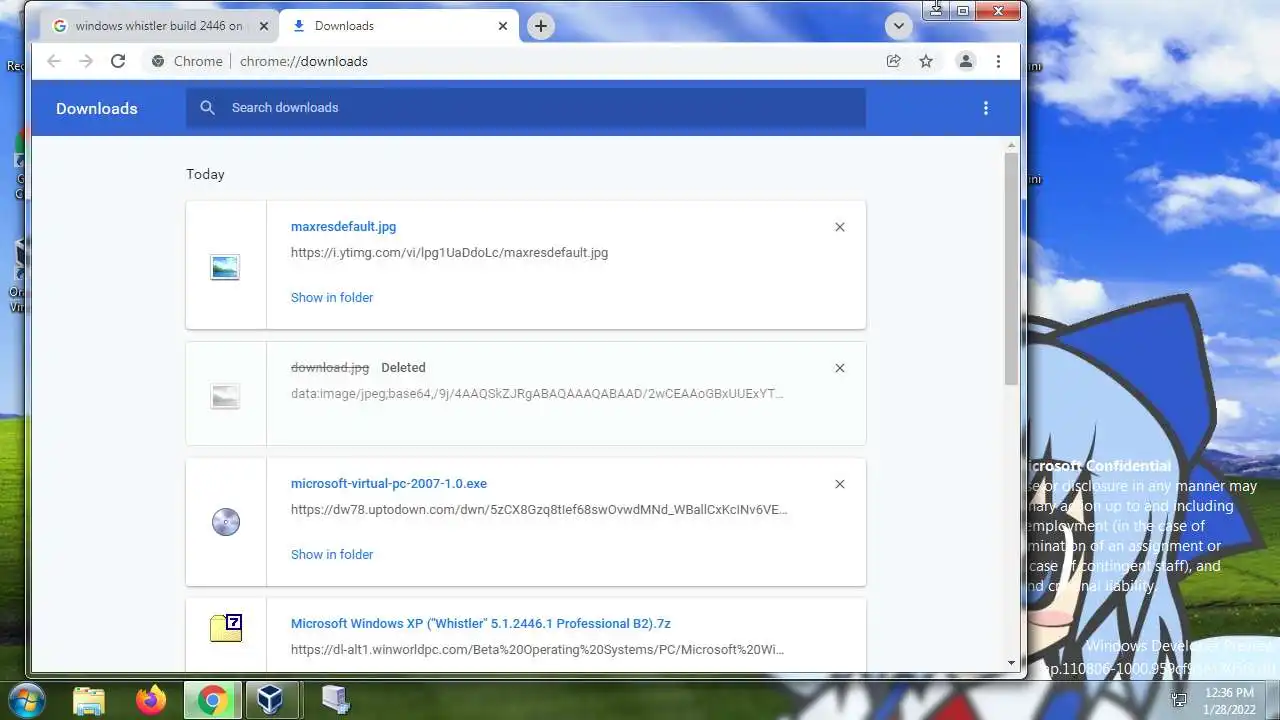
Task: Select the Downloads browser tab
Action: click(398, 26)
